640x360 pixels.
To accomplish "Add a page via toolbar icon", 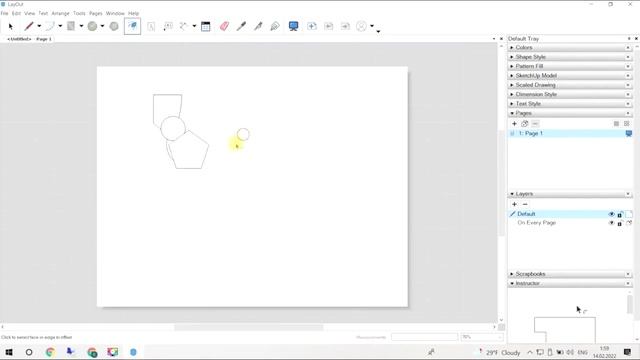I will 312,27.
